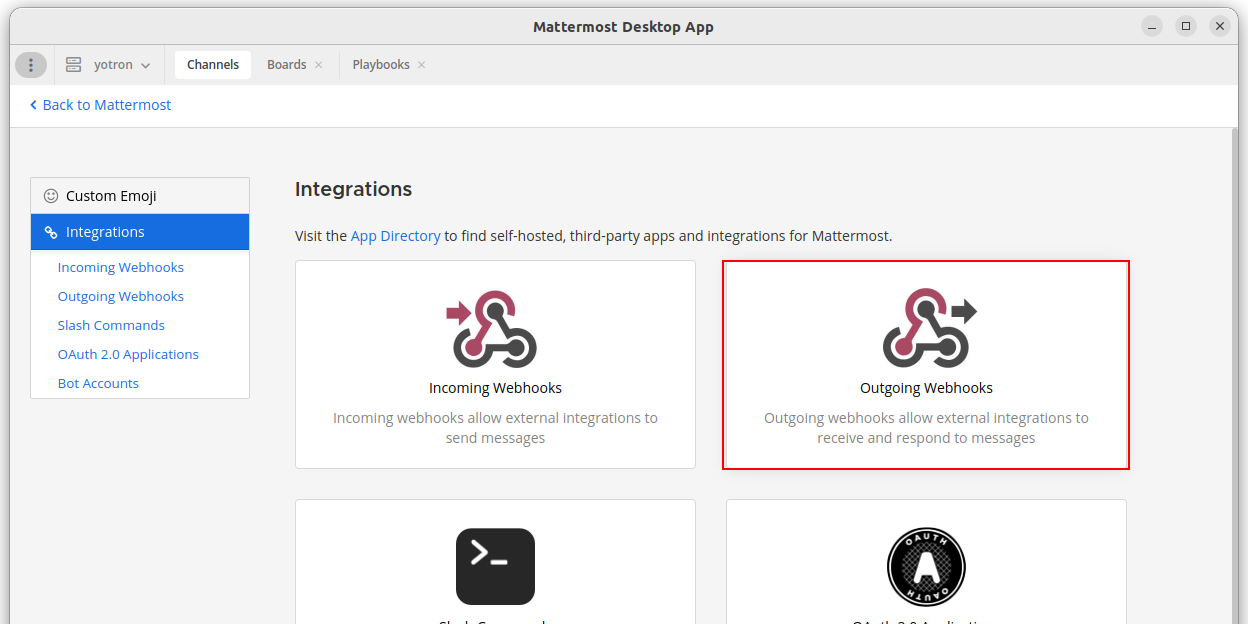The width and height of the screenshot is (1248, 624).
Task: Click the smiley emoji icon
Action: pos(51,196)
